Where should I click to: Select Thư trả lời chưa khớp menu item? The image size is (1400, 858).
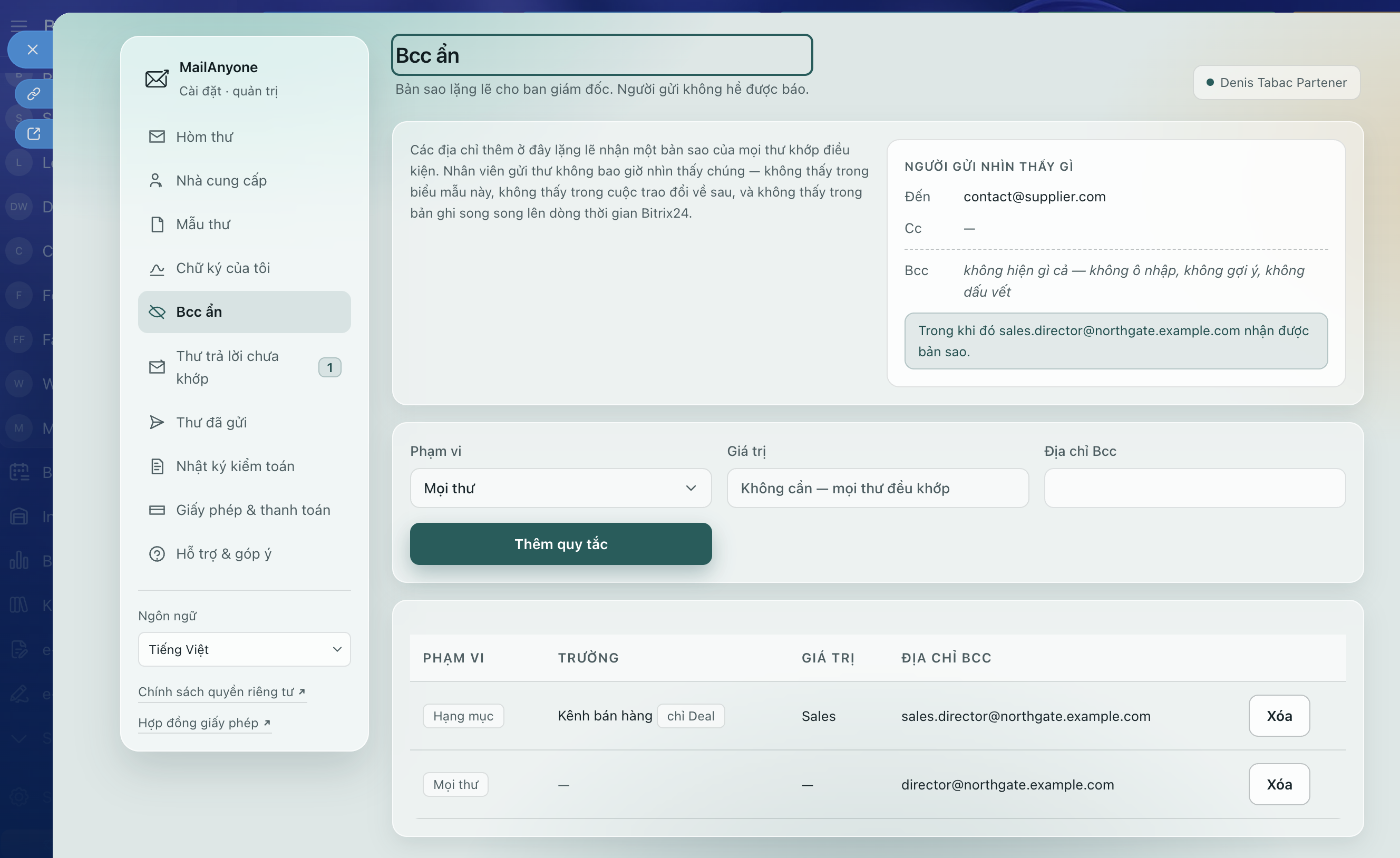(x=245, y=367)
